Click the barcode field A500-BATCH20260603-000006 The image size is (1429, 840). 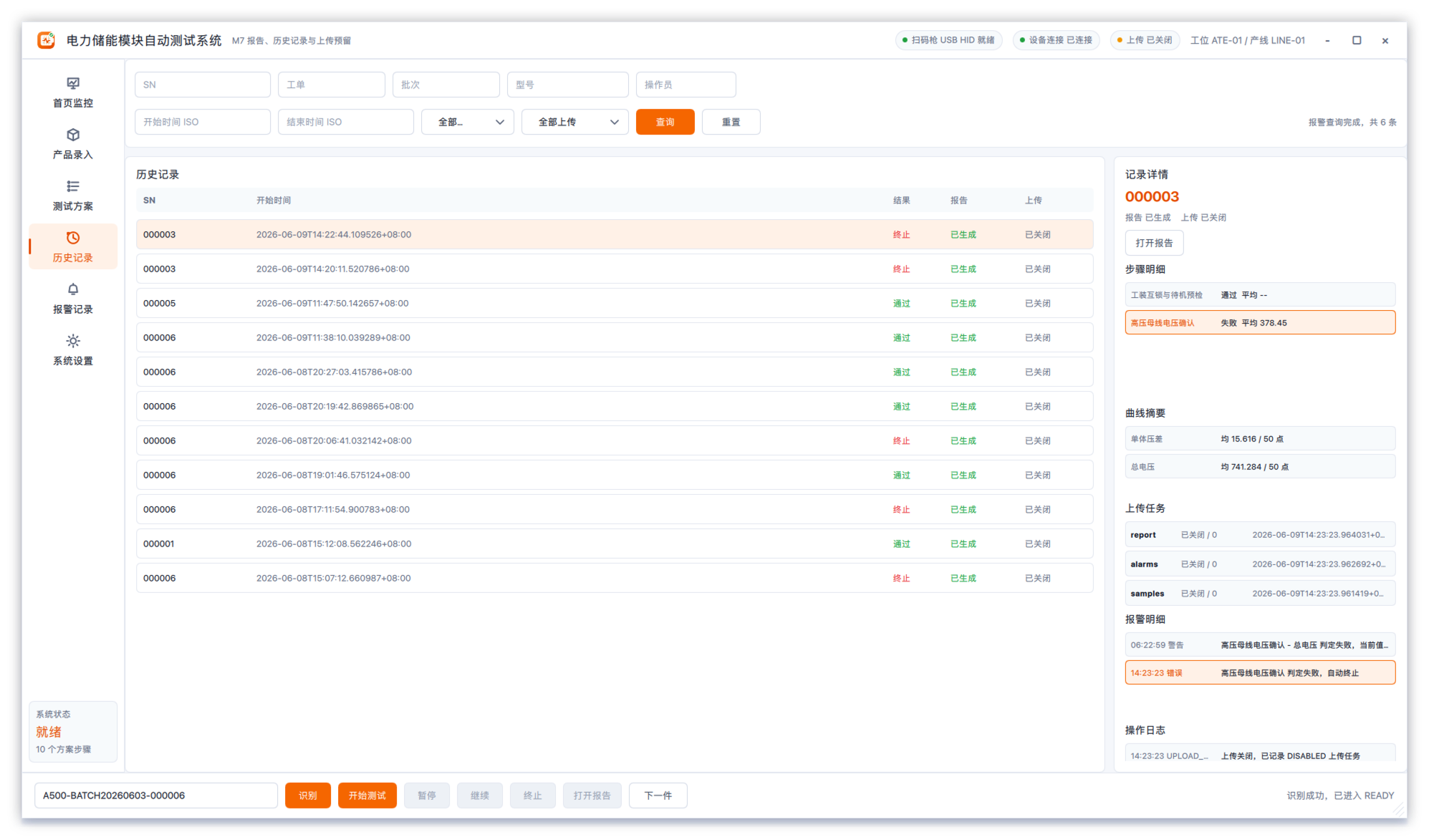point(156,796)
